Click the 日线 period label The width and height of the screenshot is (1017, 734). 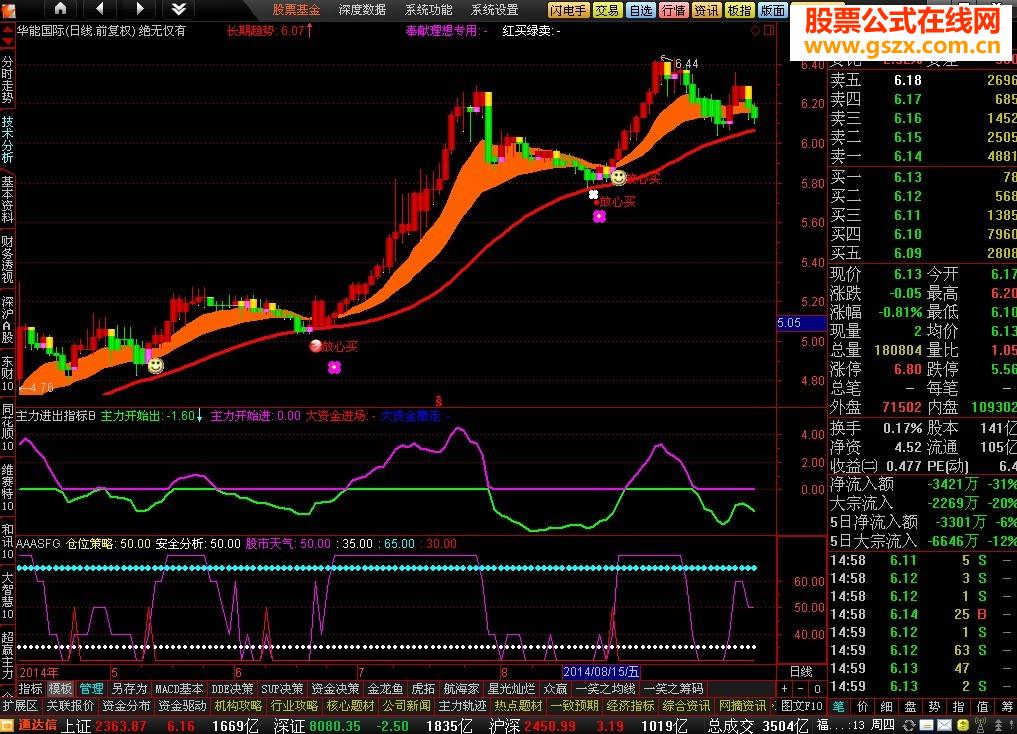pos(802,672)
